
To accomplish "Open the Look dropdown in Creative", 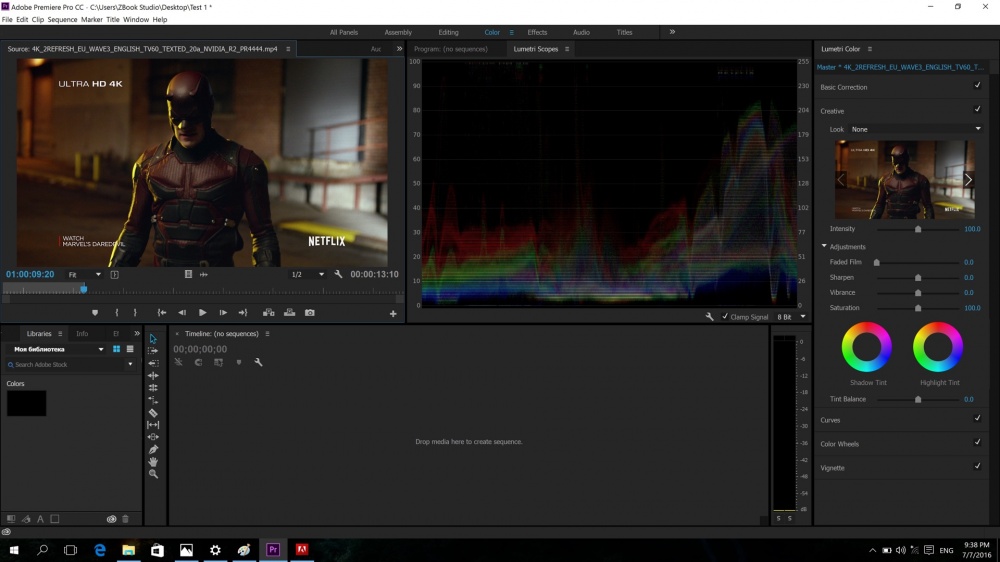I will pyautogui.click(x=916, y=129).
